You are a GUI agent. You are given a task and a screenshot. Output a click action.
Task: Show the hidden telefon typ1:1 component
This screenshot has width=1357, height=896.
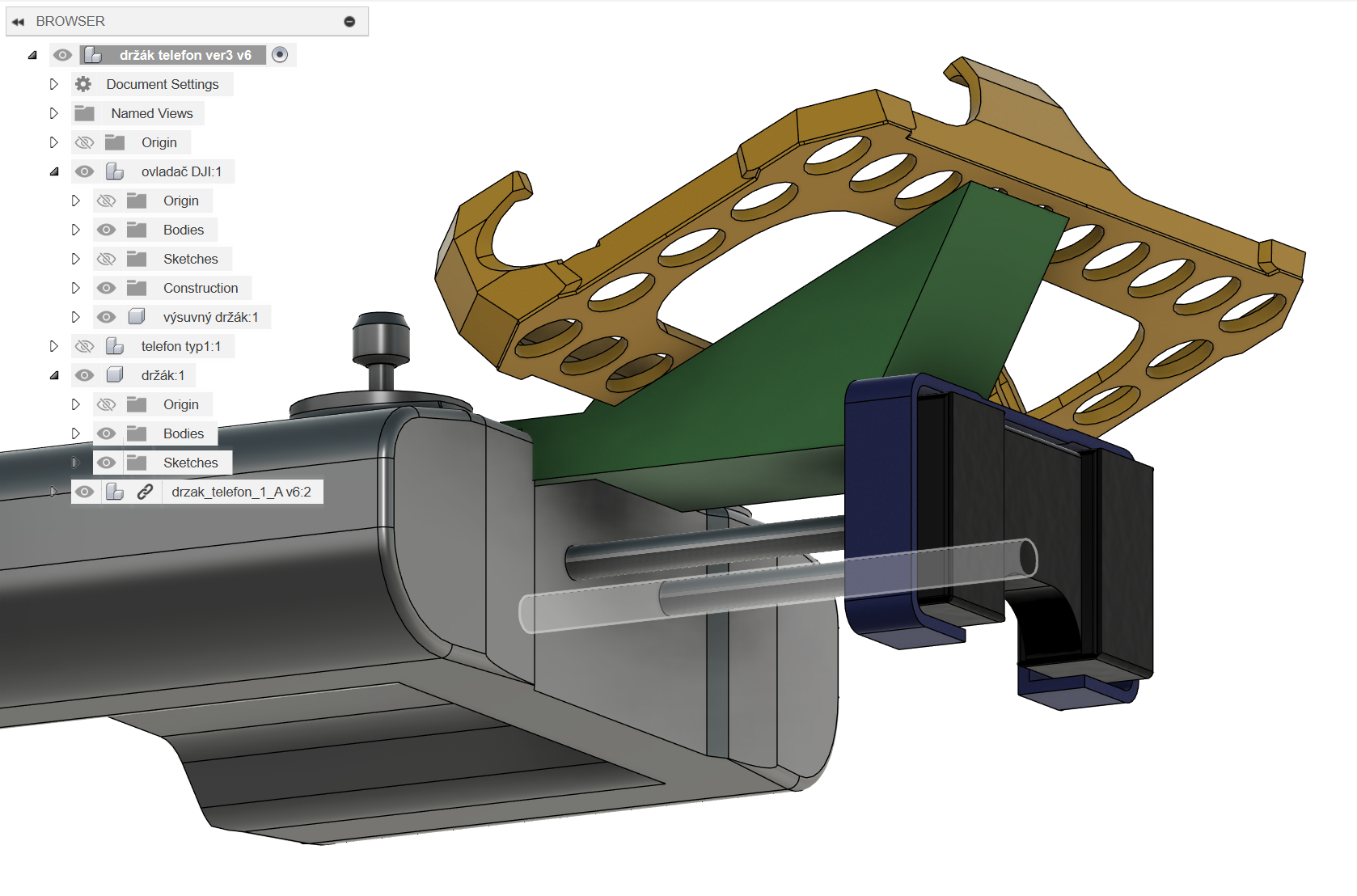pos(84,346)
